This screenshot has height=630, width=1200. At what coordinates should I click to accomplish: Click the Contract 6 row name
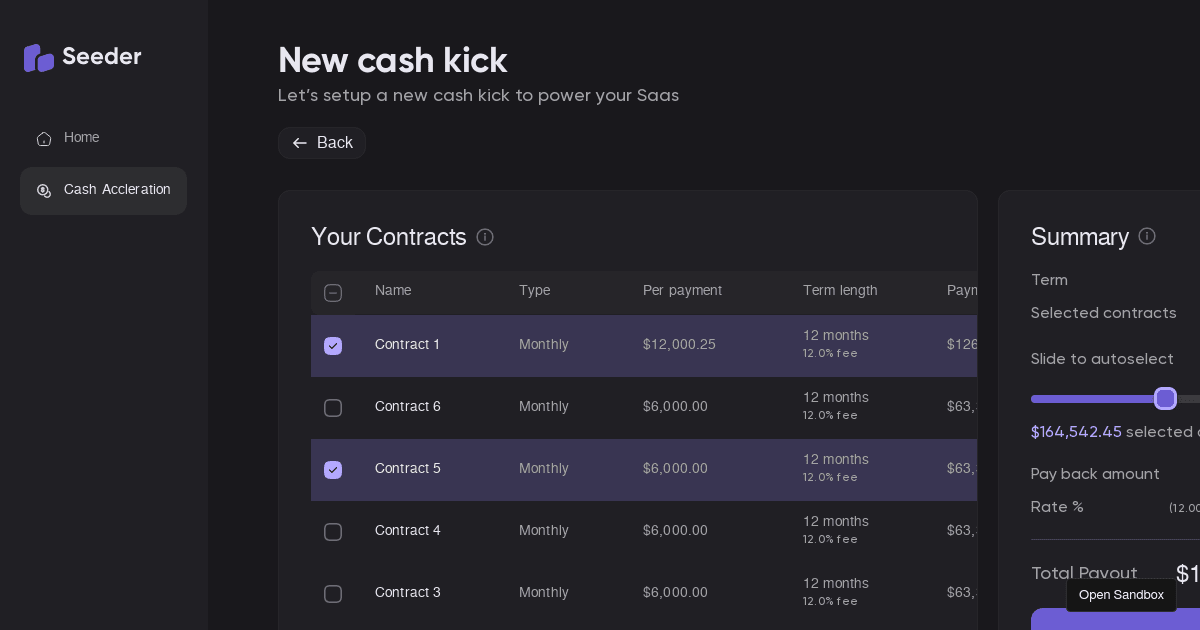408,407
